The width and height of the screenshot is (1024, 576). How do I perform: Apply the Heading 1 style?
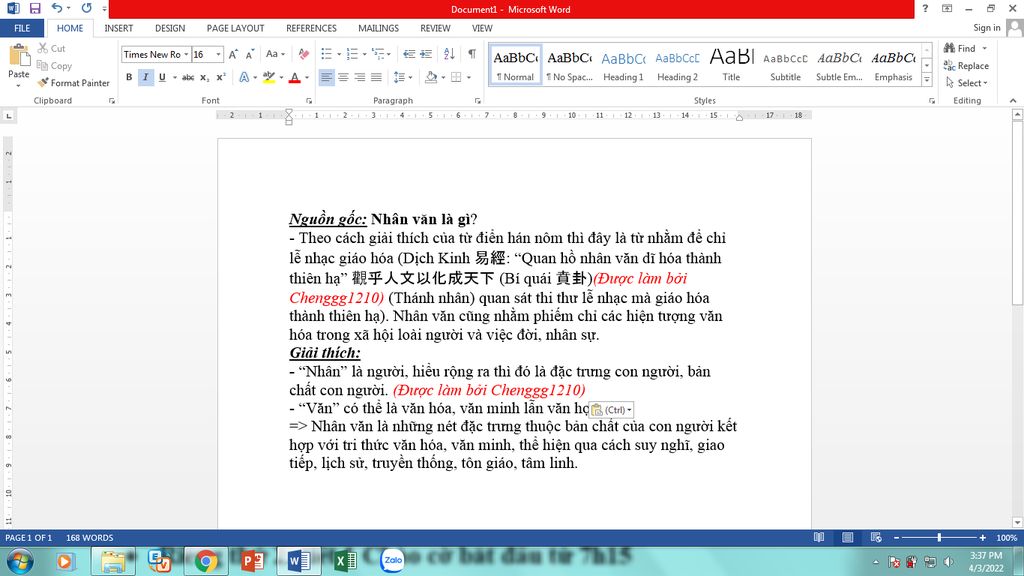(x=623, y=65)
